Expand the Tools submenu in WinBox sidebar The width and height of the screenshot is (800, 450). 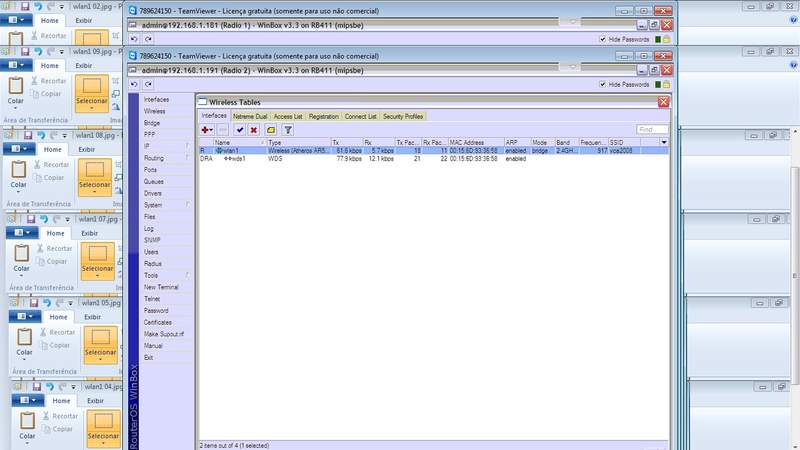click(x=166, y=275)
